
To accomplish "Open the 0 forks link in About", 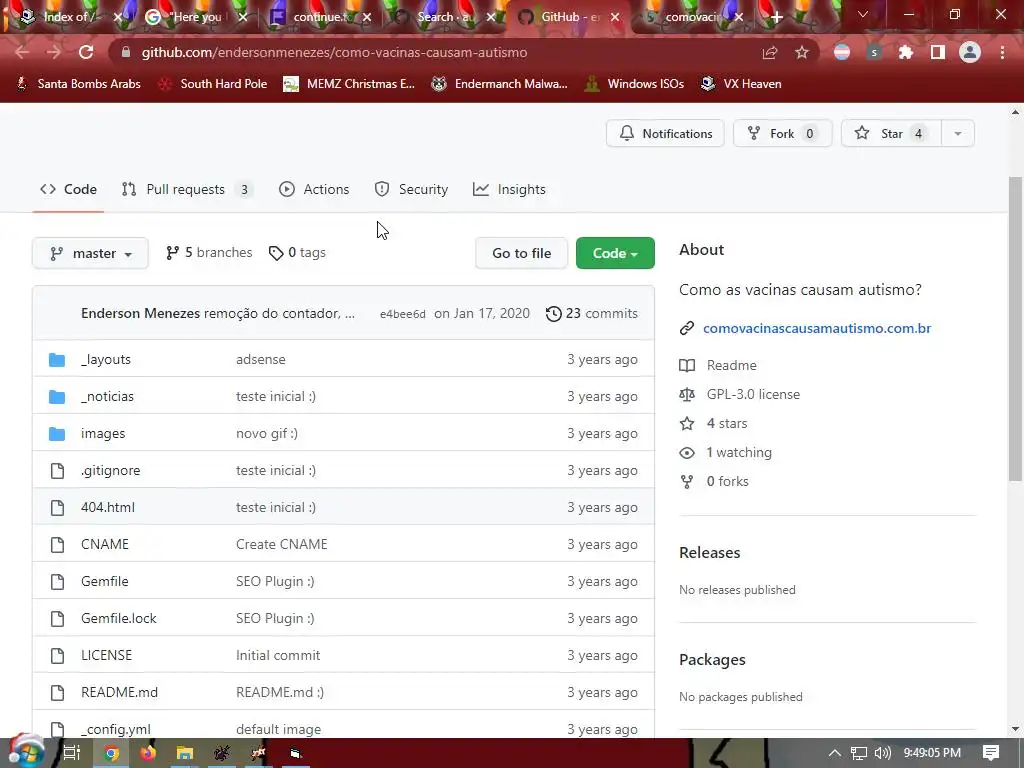I will click(x=728, y=481).
